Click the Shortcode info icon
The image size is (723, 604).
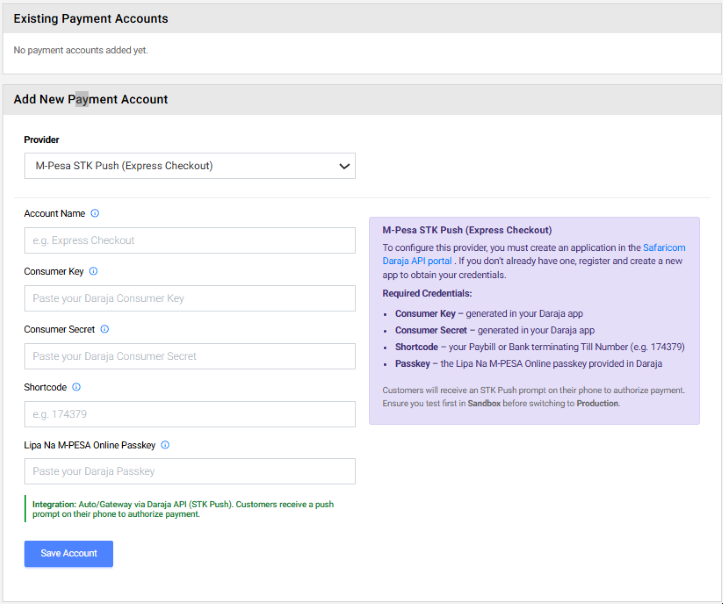(x=77, y=387)
